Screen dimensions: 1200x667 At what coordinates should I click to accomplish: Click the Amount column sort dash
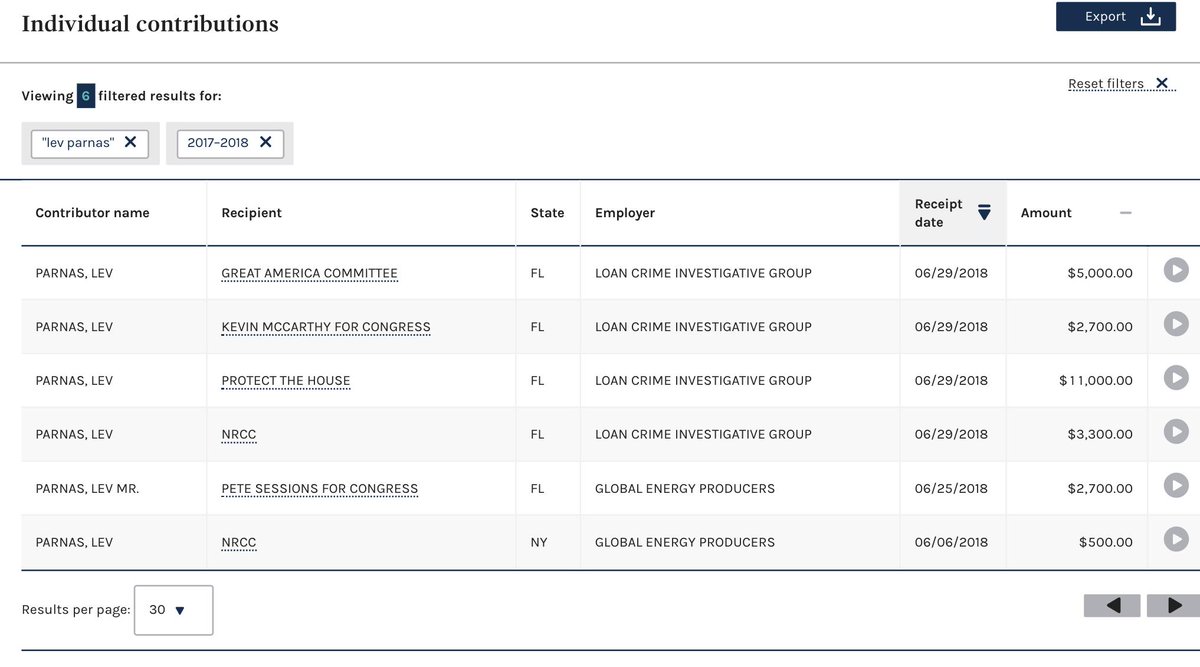point(1126,213)
